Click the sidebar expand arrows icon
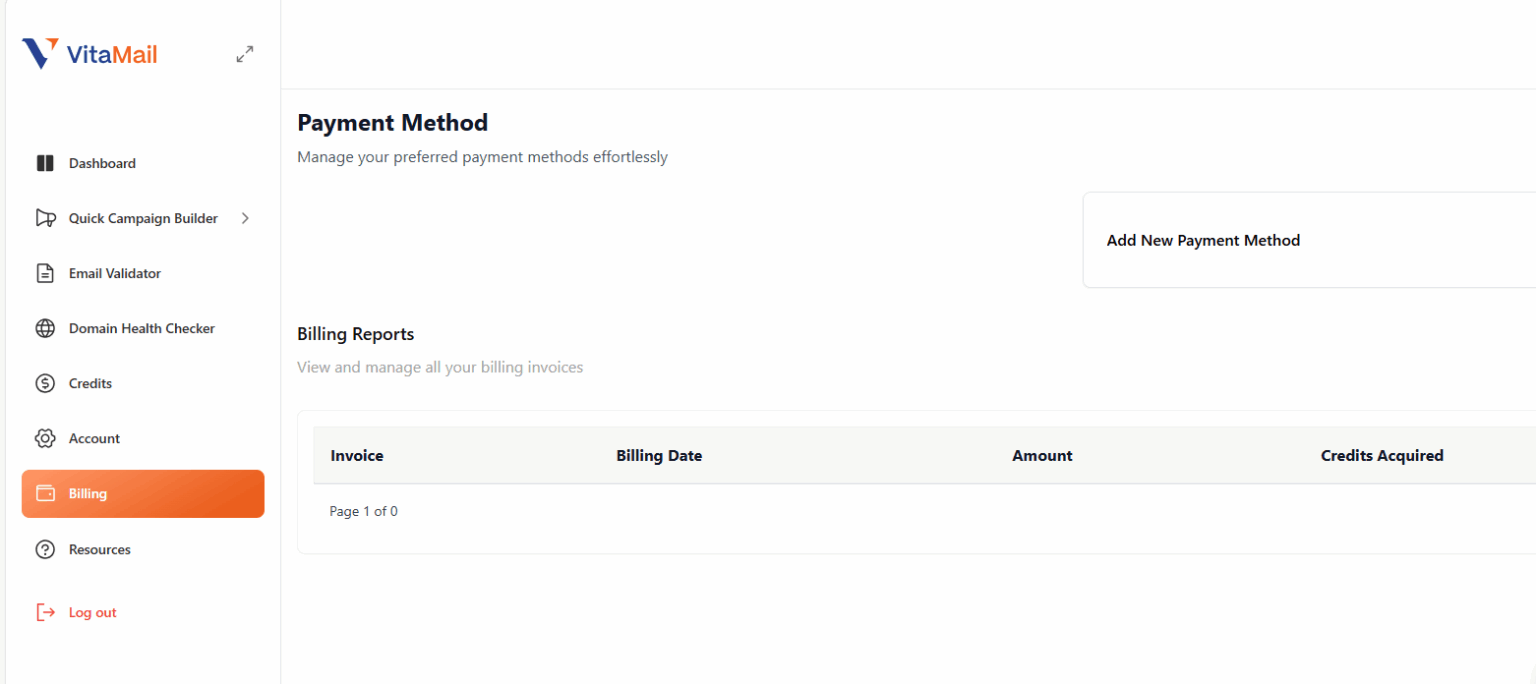The height and width of the screenshot is (684, 1536). click(x=245, y=54)
